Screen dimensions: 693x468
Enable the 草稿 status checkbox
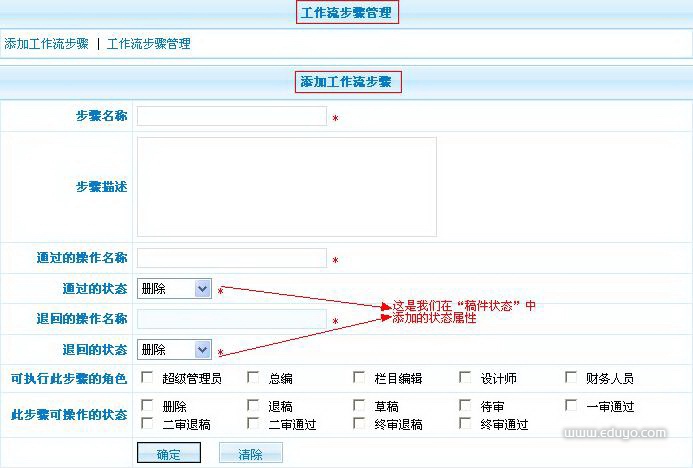point(359,406)
